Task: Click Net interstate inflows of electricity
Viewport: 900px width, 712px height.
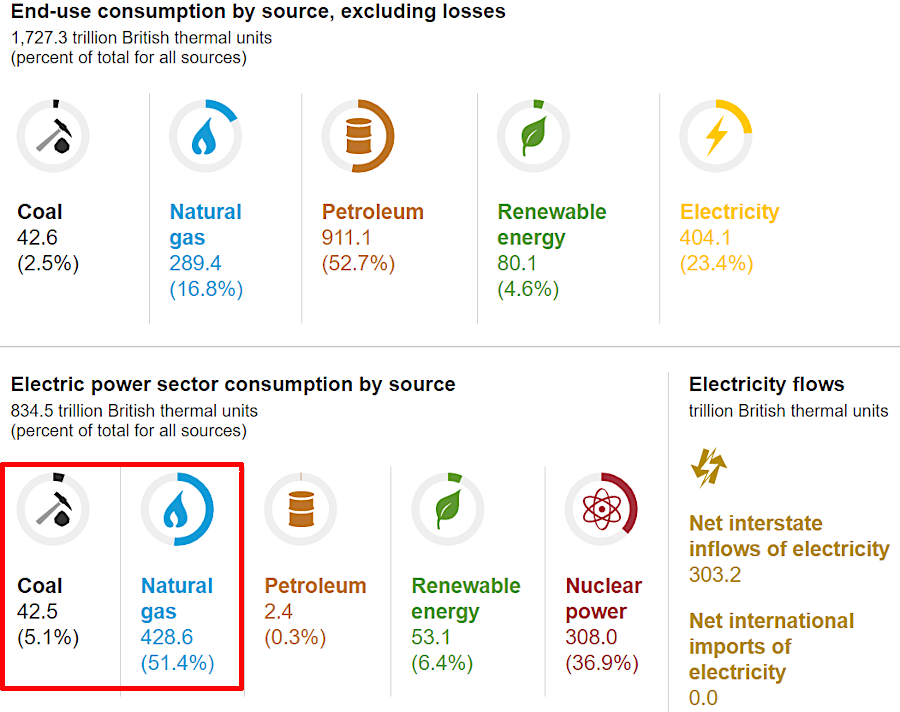Action: point(788,536)
